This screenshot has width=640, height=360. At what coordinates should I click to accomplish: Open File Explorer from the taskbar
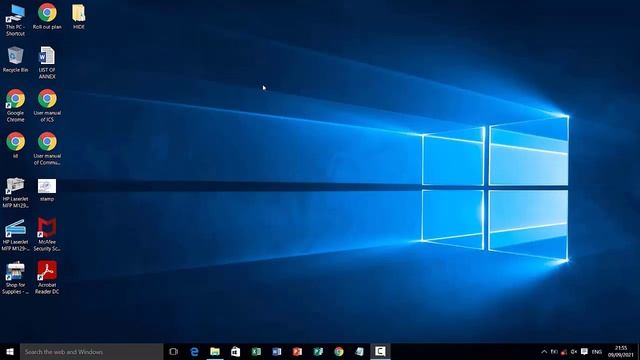pos(215,351)
